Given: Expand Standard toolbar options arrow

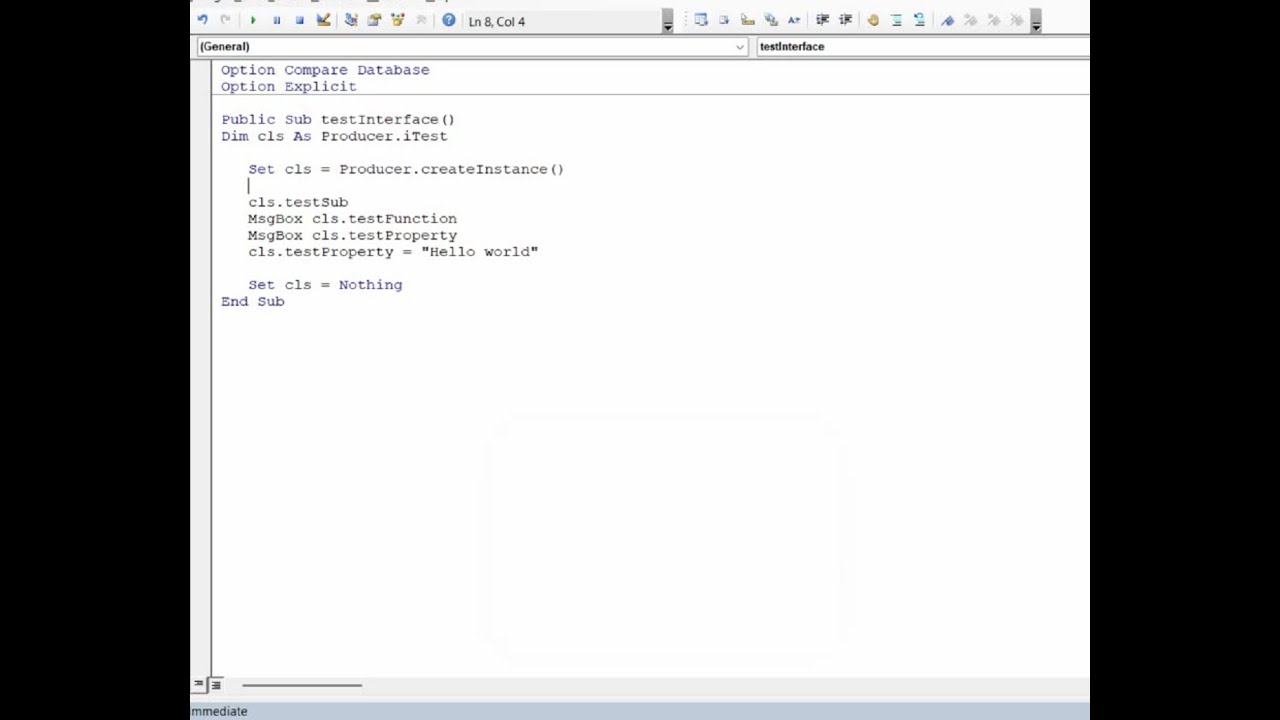Looking at the screenshot, I should point(667,21).
